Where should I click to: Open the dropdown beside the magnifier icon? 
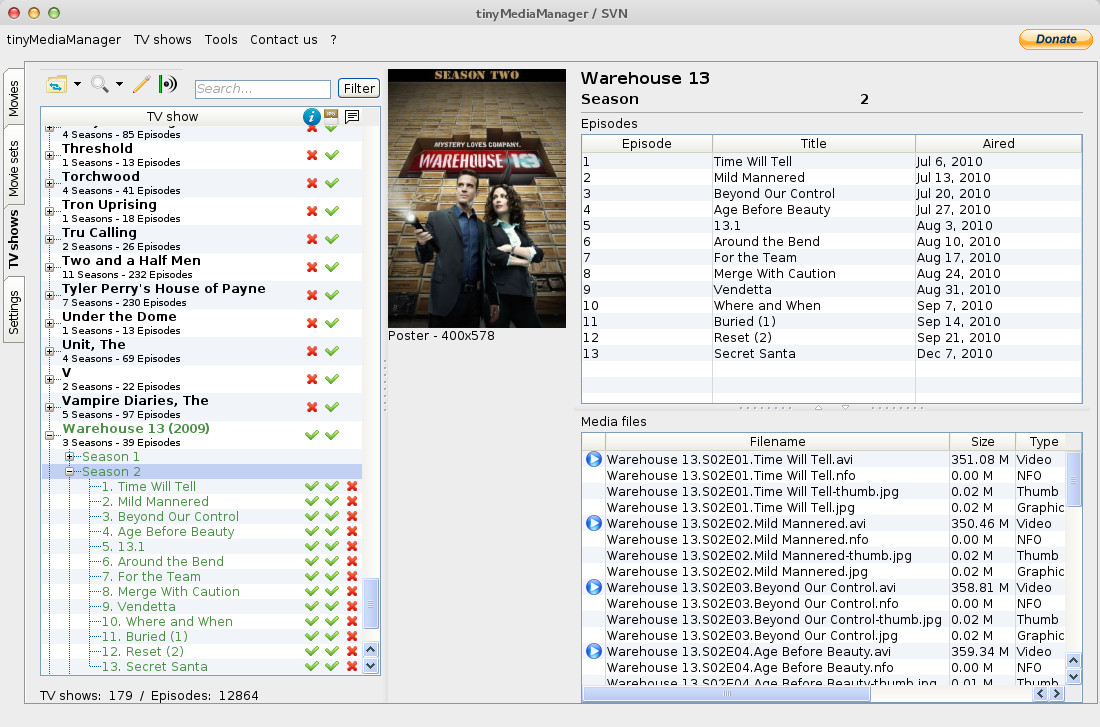pyautogui.click(x=119, y=84)
